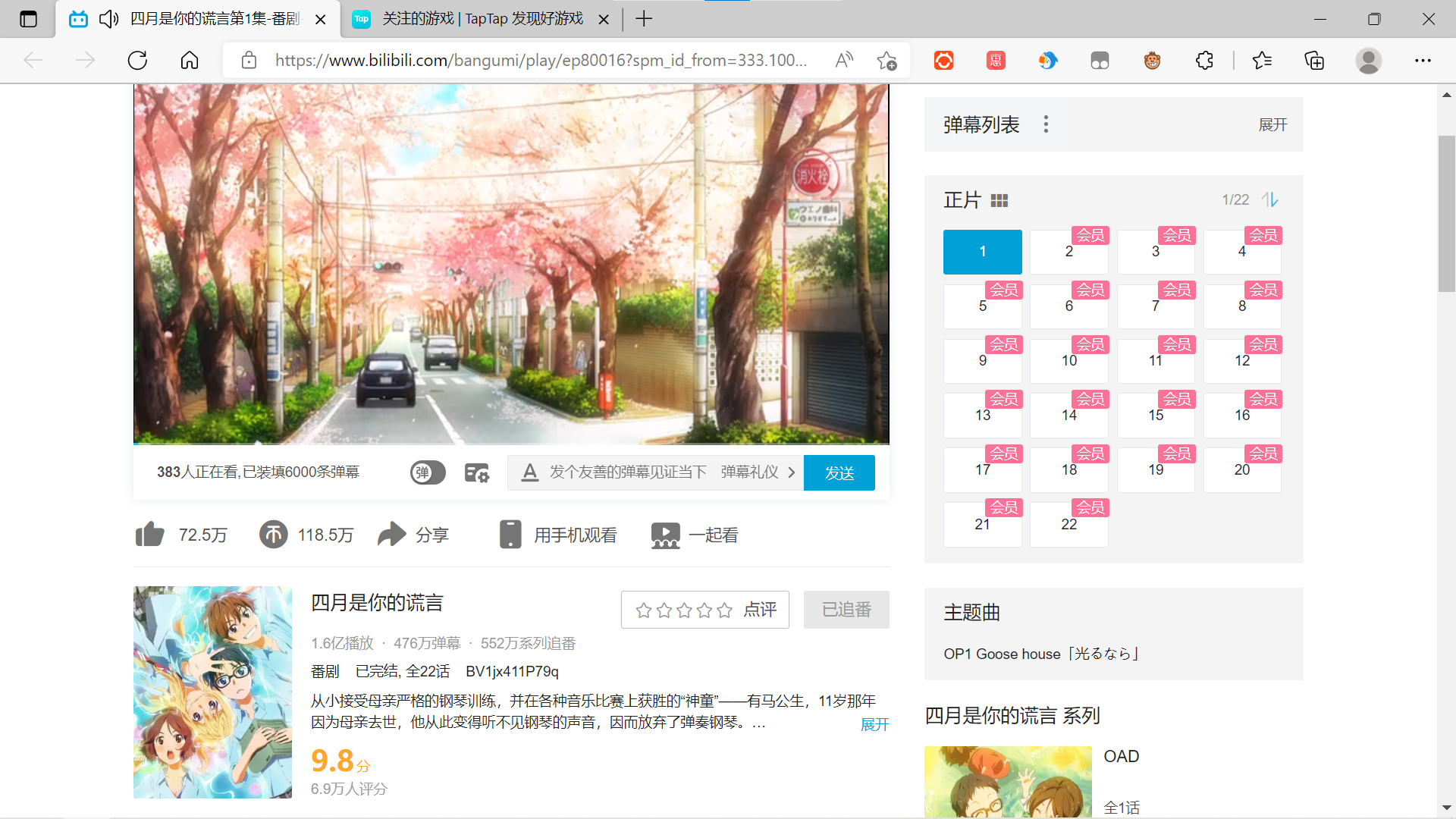Select episode 1

pos(982,252)
